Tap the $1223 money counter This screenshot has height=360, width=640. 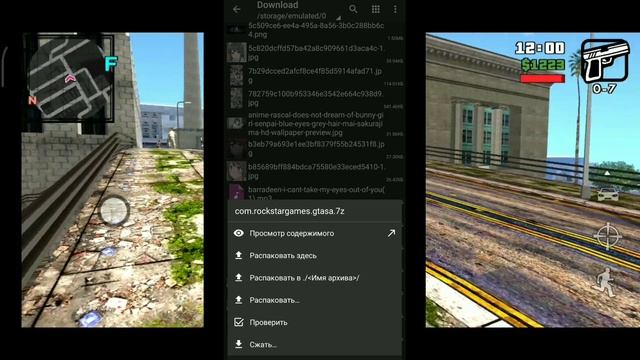click(x=543, y=64)
